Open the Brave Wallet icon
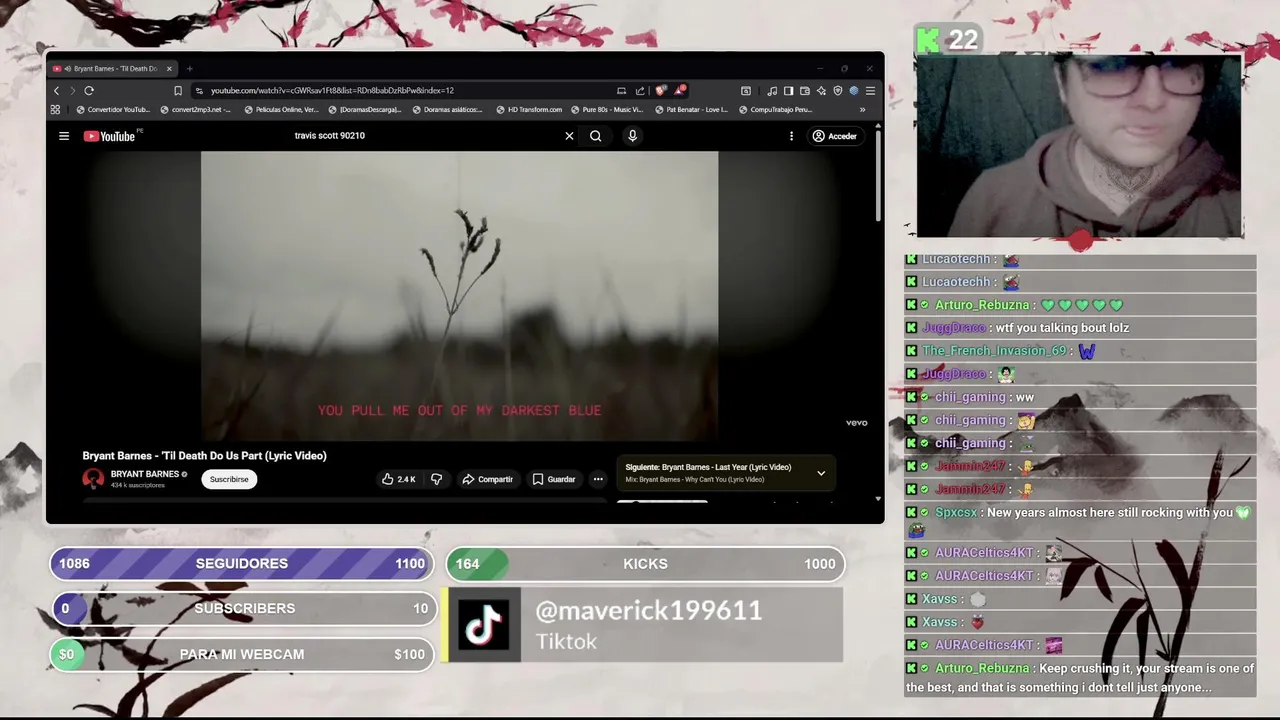1280x720 pixels. click(805, 91)
